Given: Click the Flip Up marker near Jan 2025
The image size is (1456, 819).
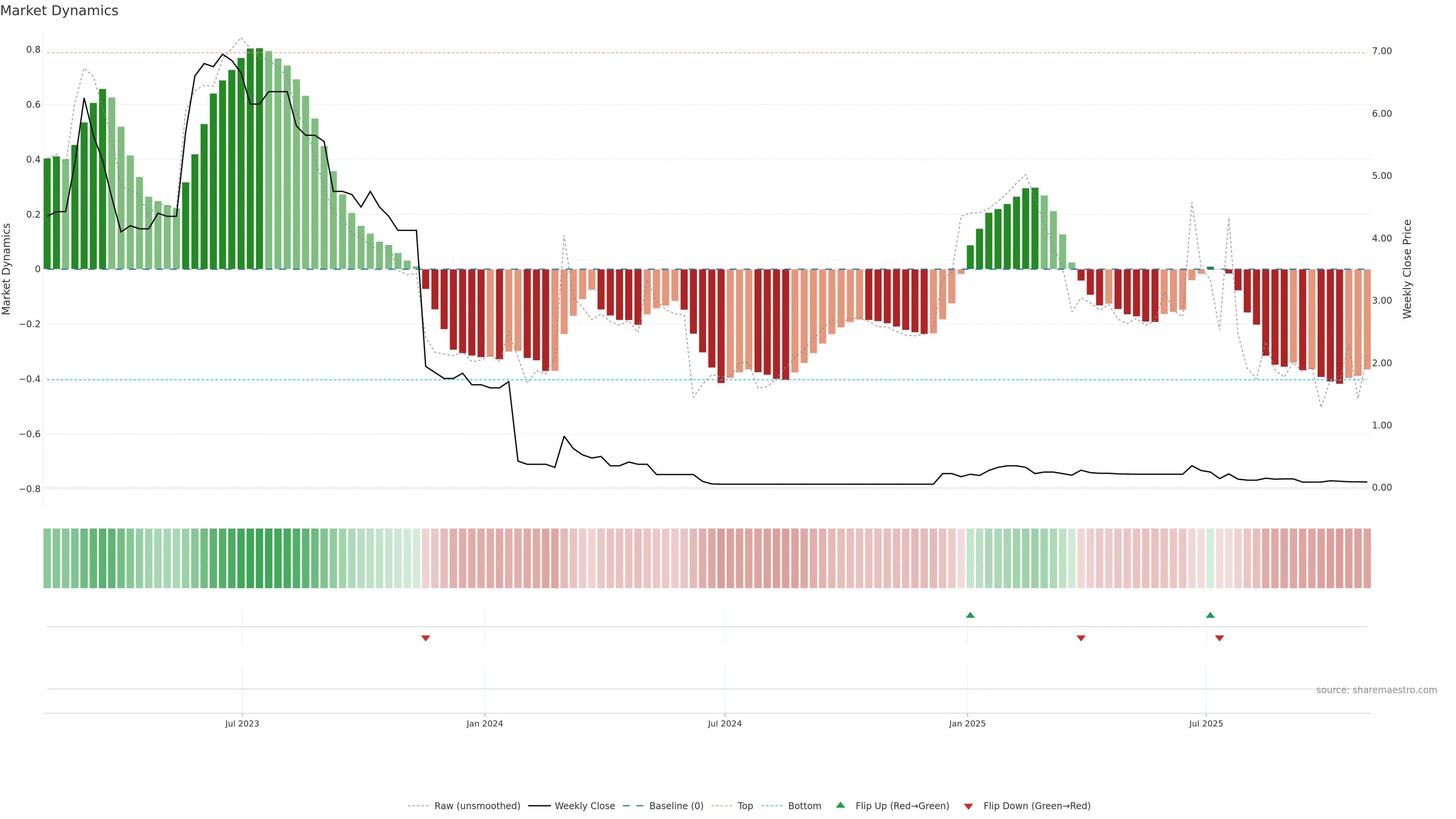Looking at the screenshot, I should point(970,615).
